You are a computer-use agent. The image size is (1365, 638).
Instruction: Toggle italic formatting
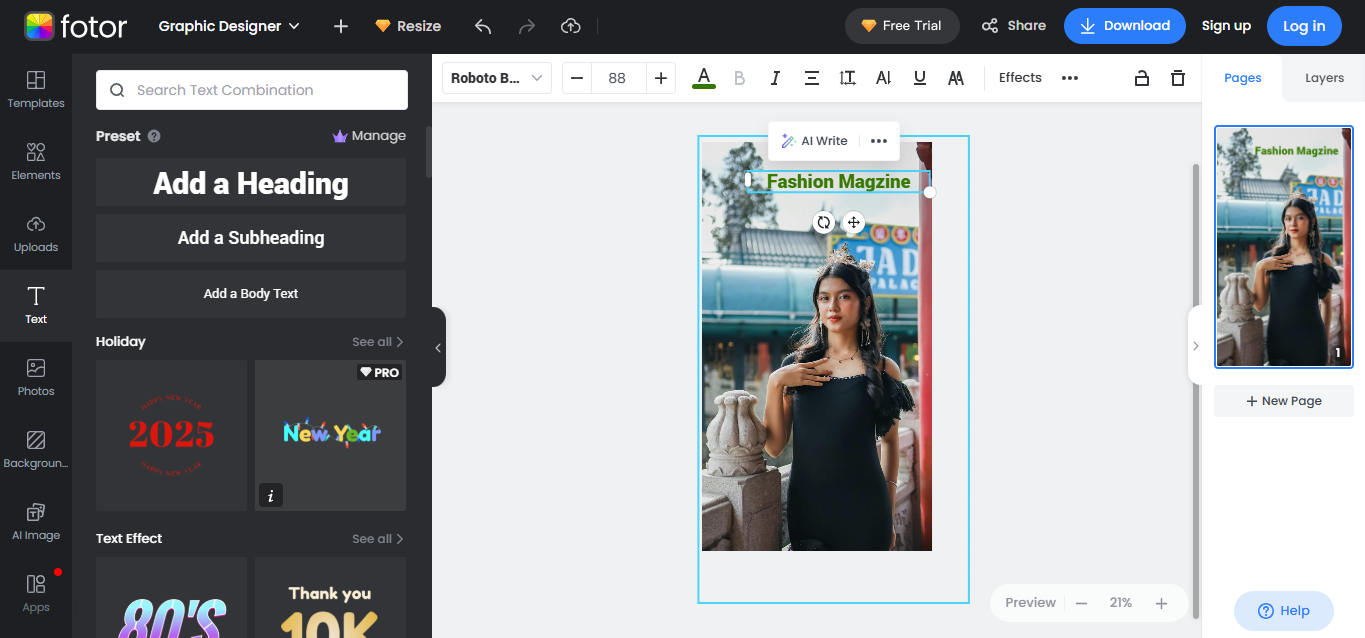click(x=775, y=78)
